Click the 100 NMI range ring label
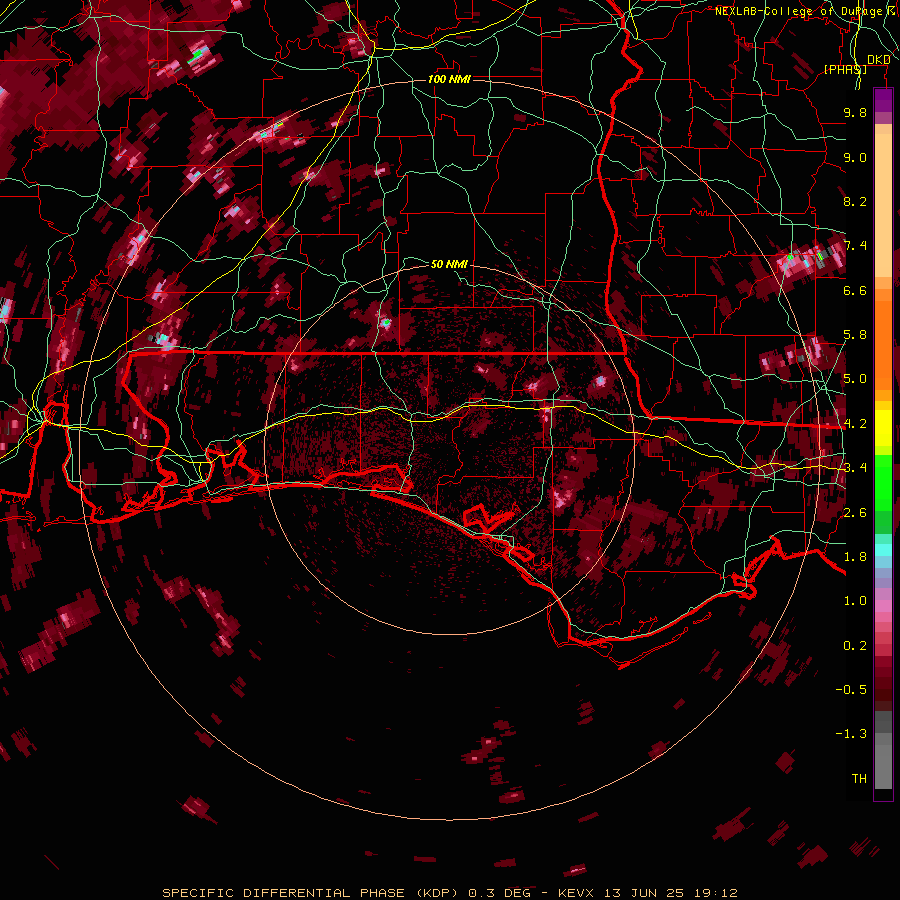Image resolution: width=900 pixels, height=900 pixels. click(449, 79)
